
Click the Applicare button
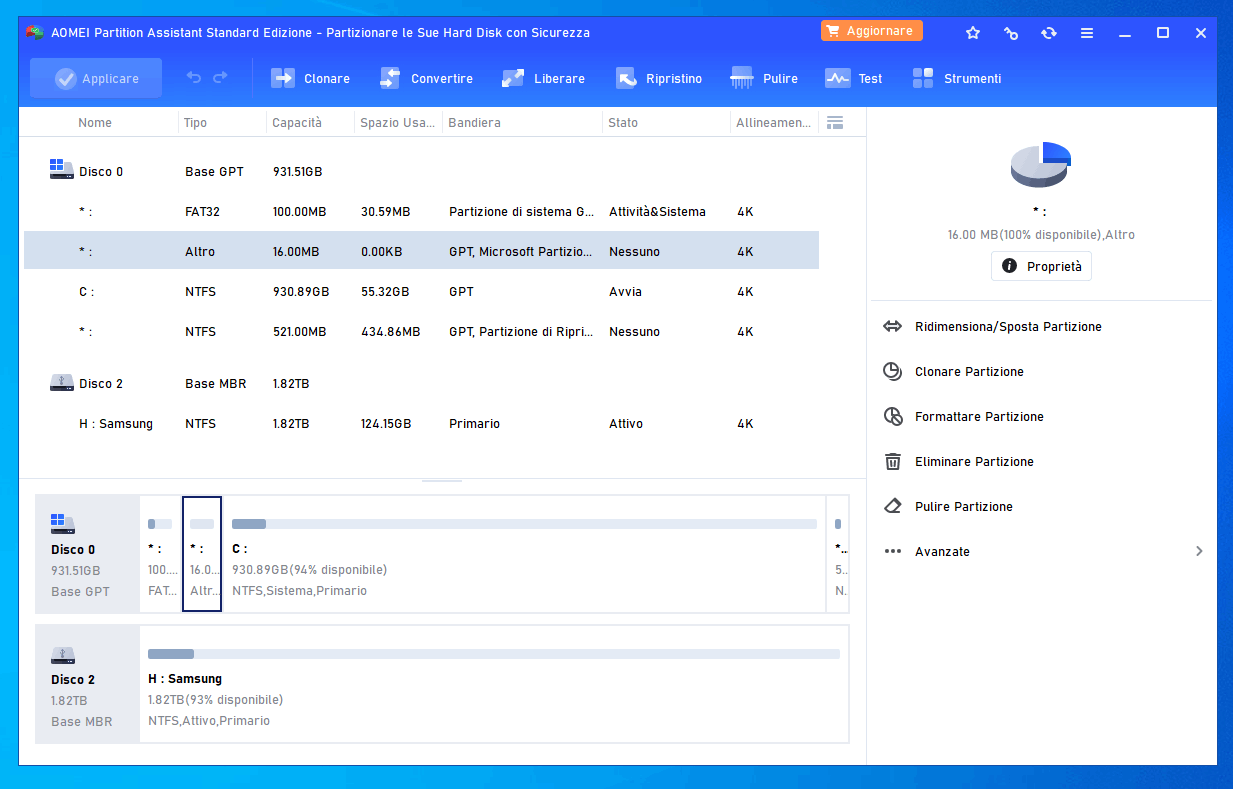[96, 78]
